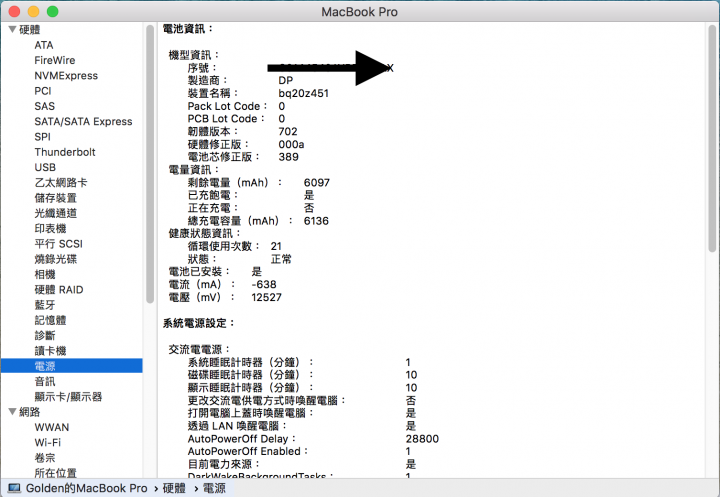720x497 pixels.
Task: Select 讀卡機 in the sidebar
Action: coord(51,350)
